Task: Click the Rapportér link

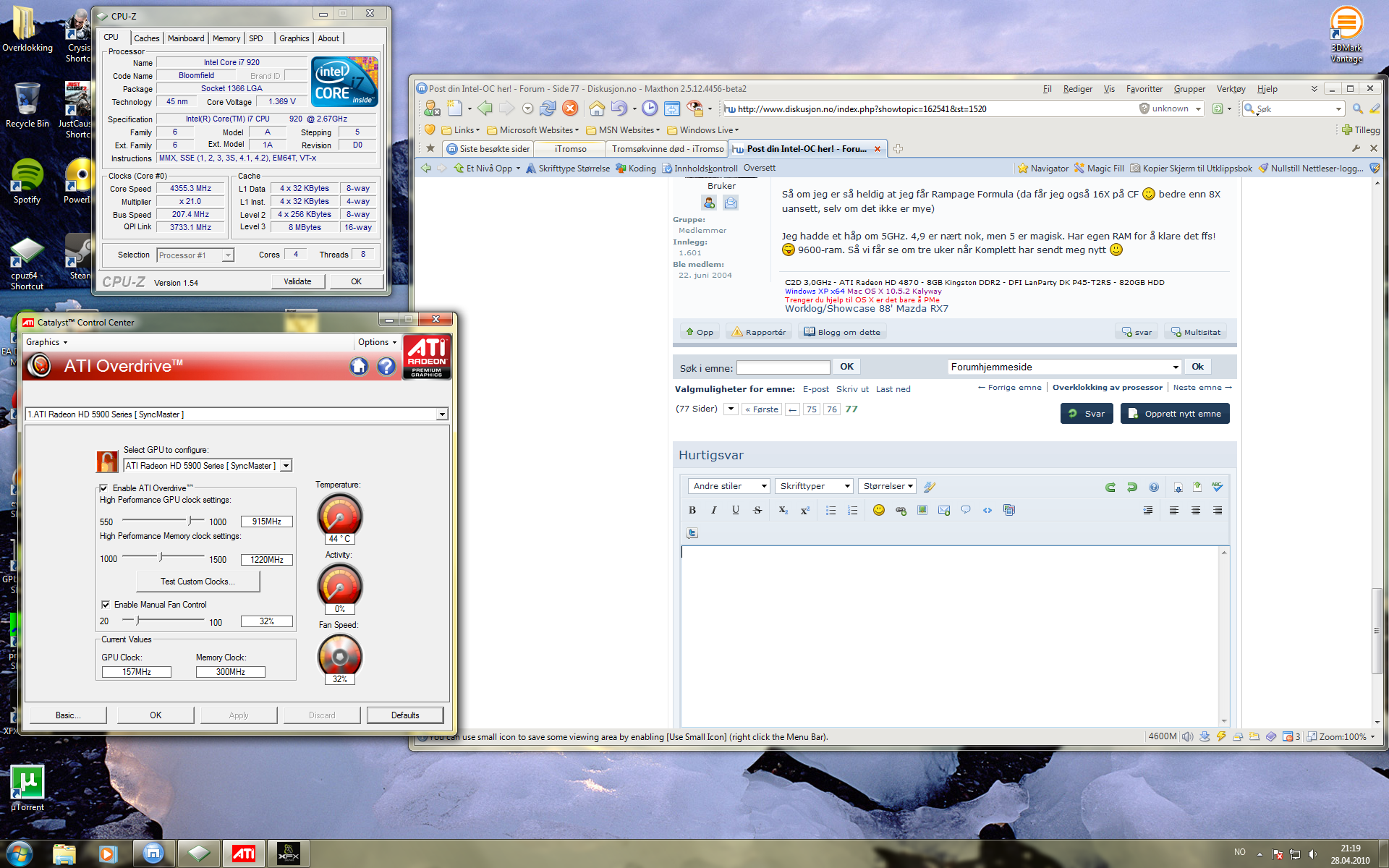Action: click(x=758, y=332)
